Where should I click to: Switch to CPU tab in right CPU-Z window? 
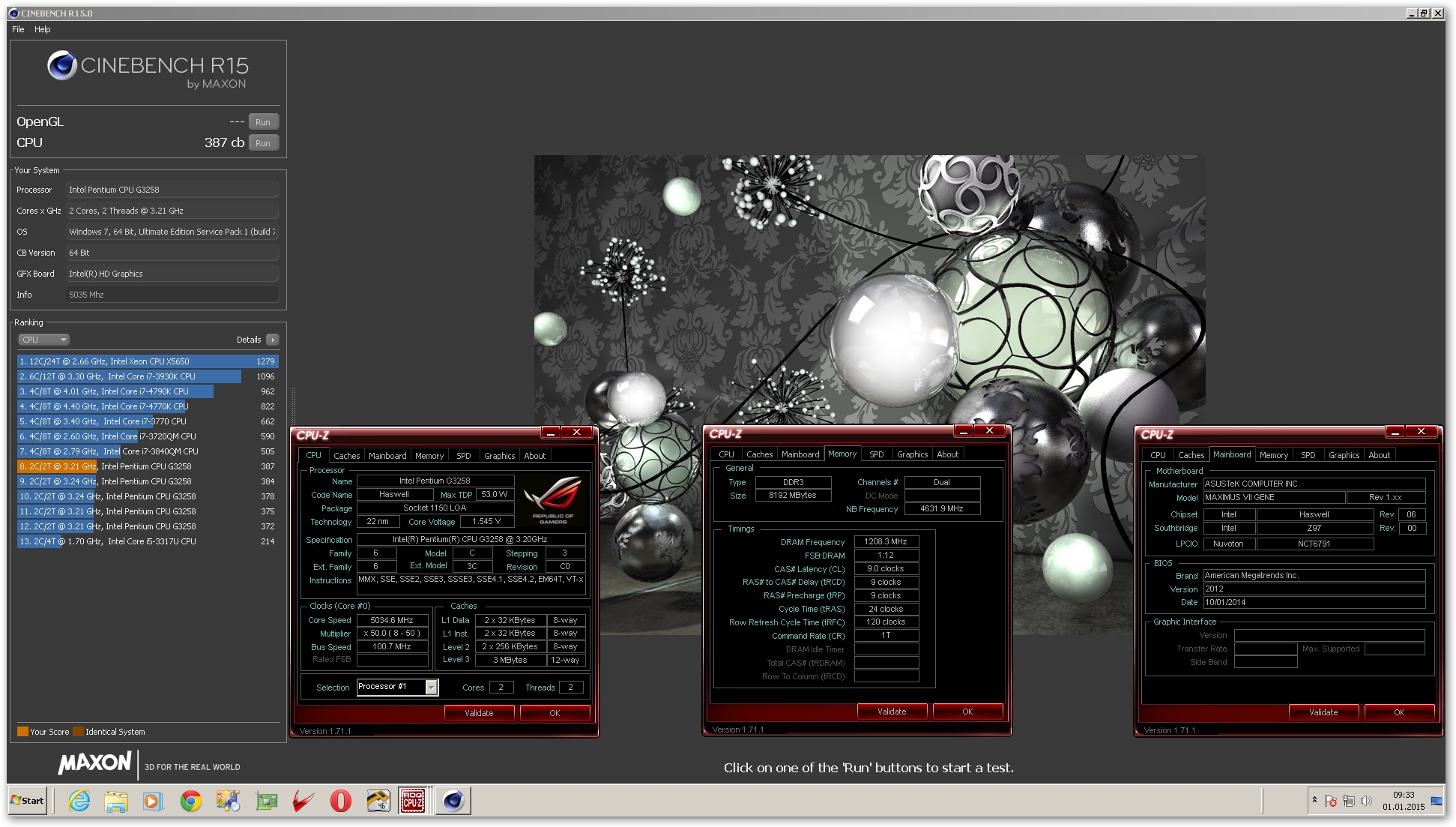pos(1158,455)
